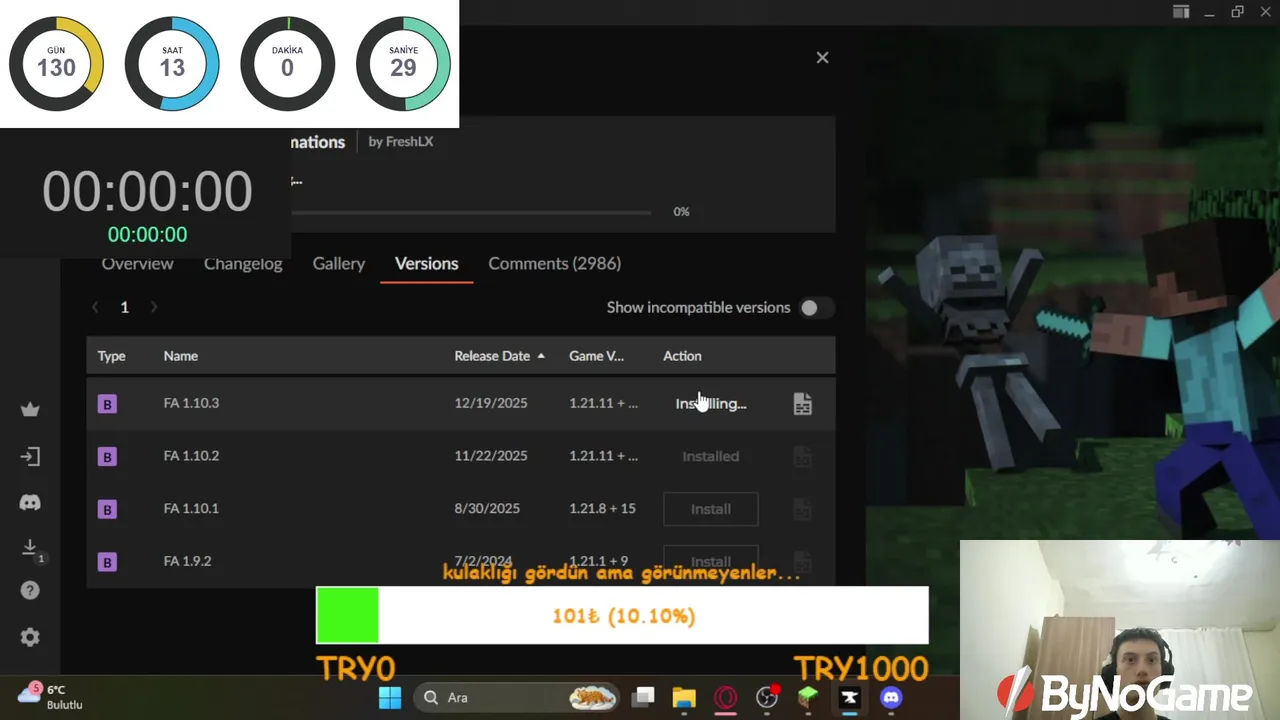
Task: Switch to the Changelog tab
Action: click(243, 264)
